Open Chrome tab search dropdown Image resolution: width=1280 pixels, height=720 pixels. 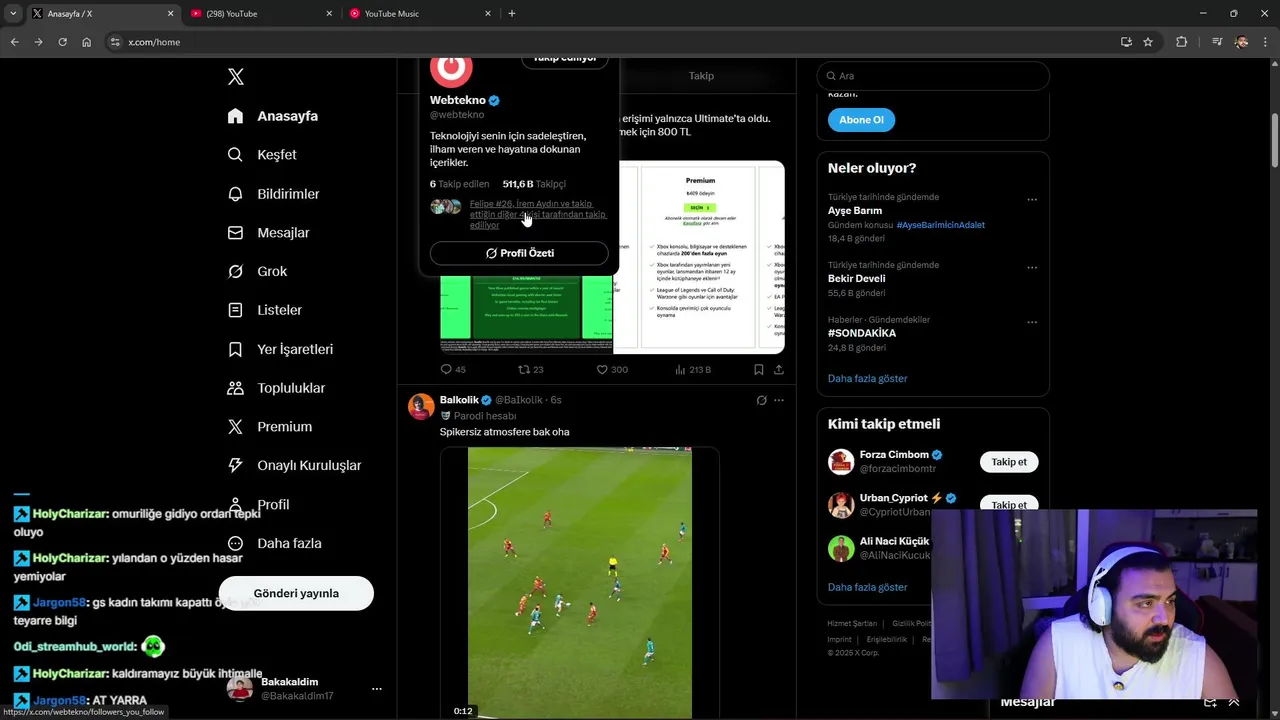pyautogui.click(x=13, y=13)
